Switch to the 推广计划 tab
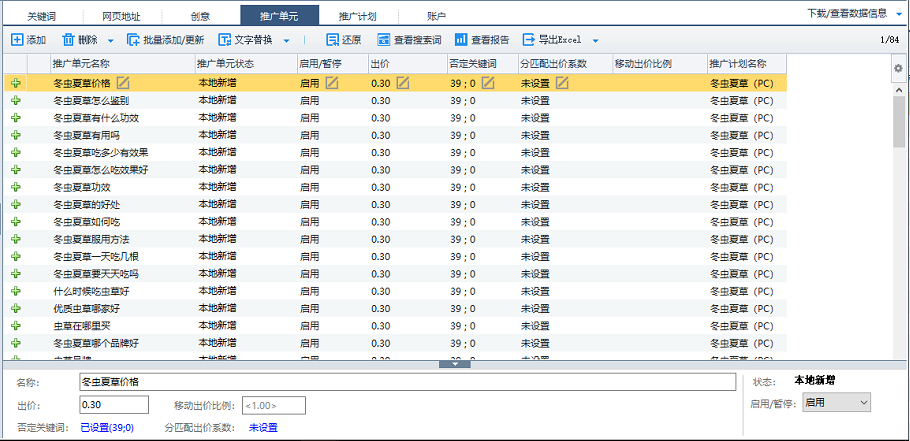910x441 pixels. (x=359, y=16)
